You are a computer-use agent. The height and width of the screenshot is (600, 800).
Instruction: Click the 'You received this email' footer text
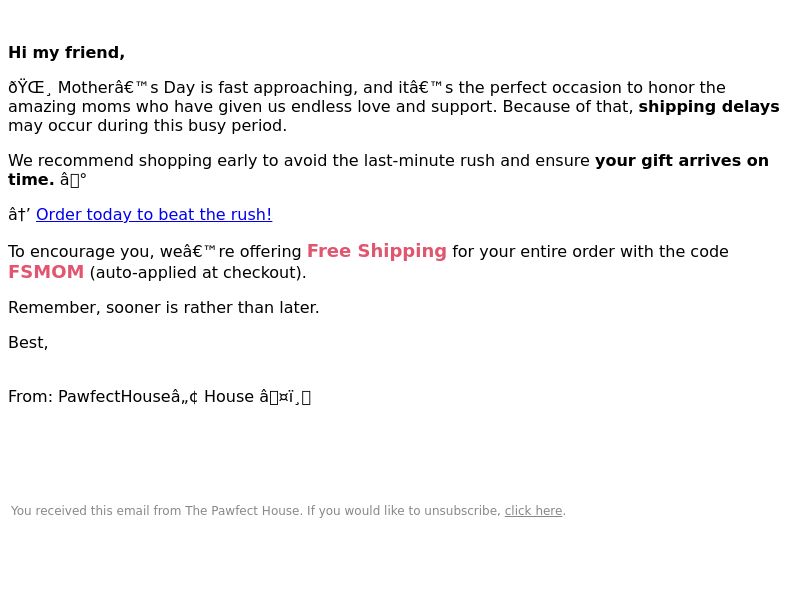(256, 511)
